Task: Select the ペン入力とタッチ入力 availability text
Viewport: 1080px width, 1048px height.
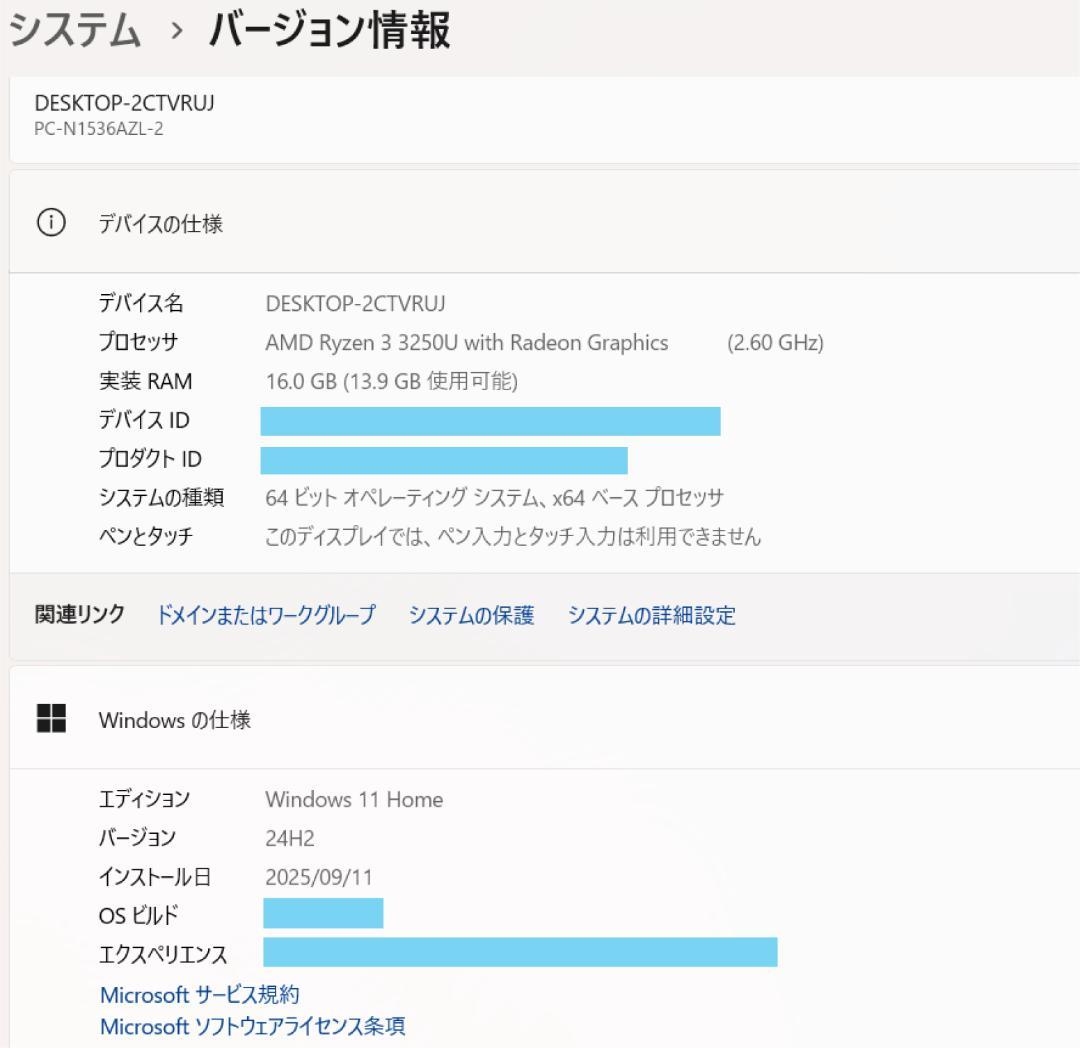Action: coord(513,536)
